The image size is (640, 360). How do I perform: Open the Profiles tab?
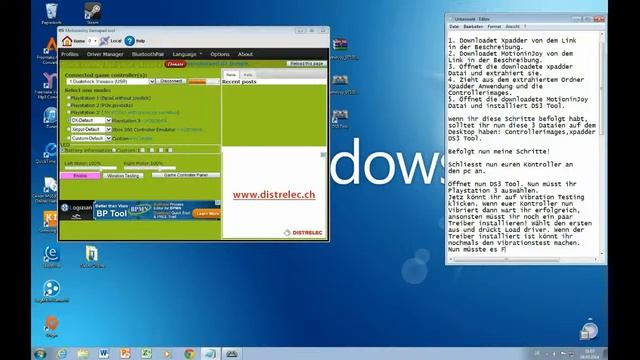(70, 54)
